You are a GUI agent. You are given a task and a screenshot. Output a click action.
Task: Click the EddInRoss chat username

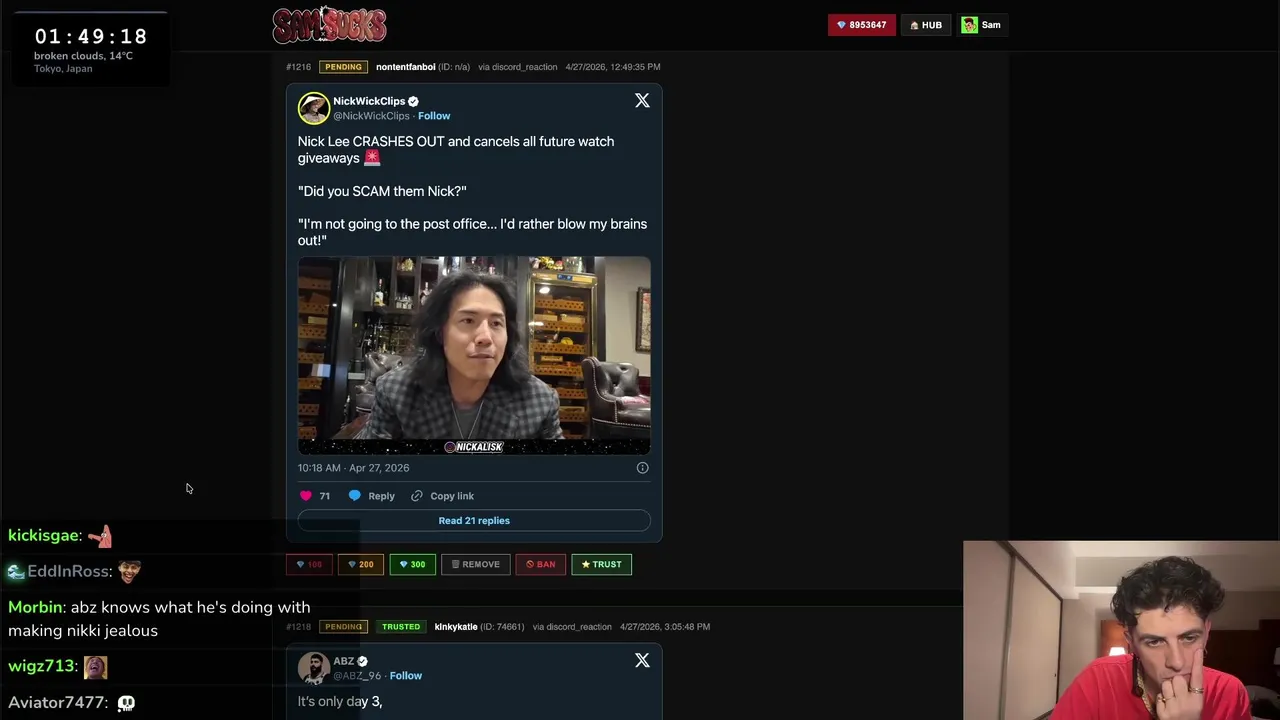click(x=69, y=572)
